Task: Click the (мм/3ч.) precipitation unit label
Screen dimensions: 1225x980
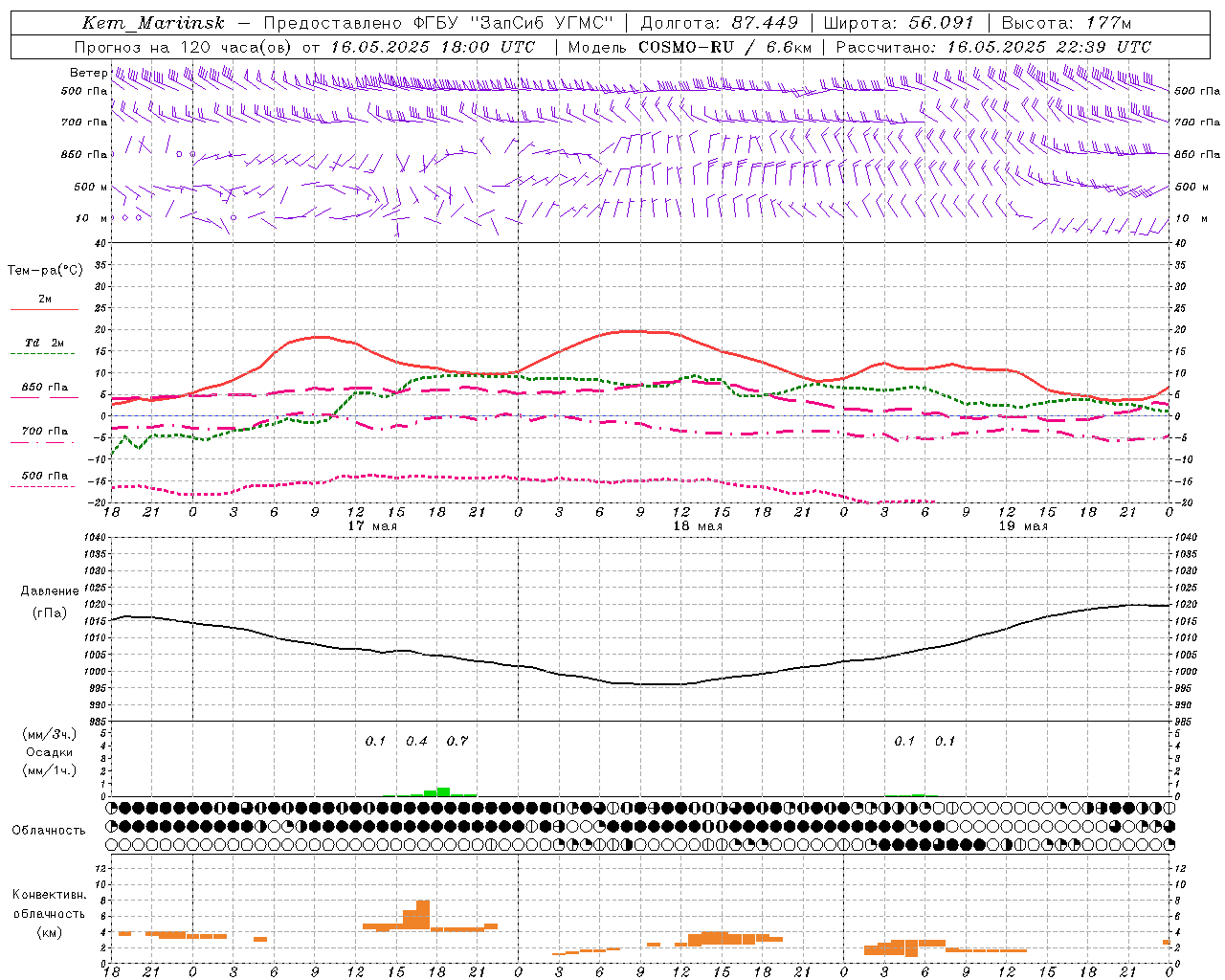Action: 50,735
